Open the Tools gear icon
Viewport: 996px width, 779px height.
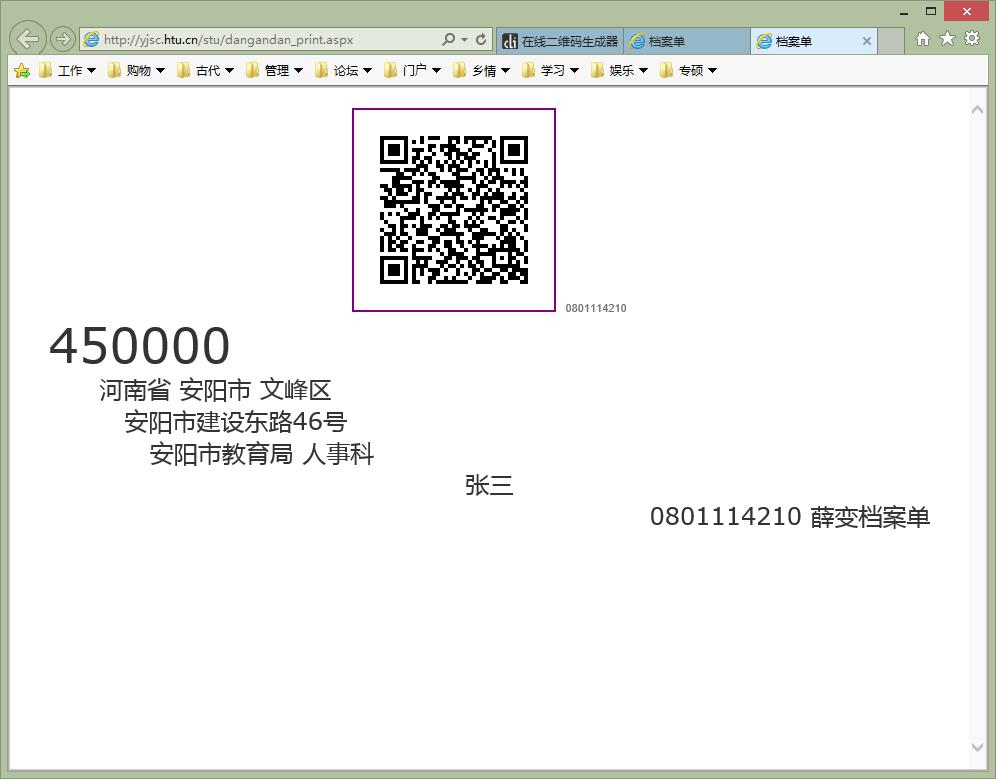pos(971,39)
